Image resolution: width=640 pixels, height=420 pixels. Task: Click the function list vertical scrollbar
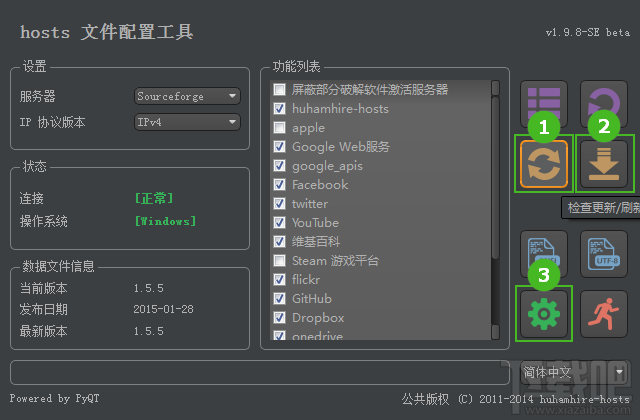coord(495,200)
